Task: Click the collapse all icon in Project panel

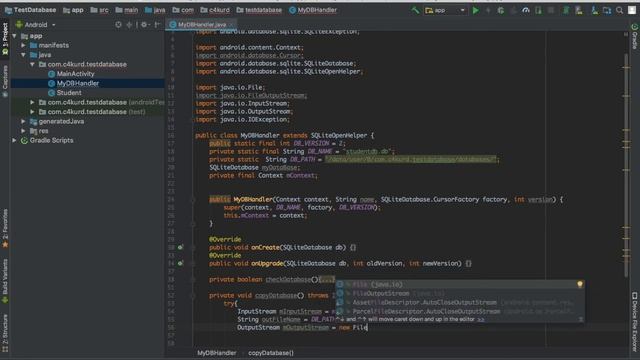Action: coord(129,24)
